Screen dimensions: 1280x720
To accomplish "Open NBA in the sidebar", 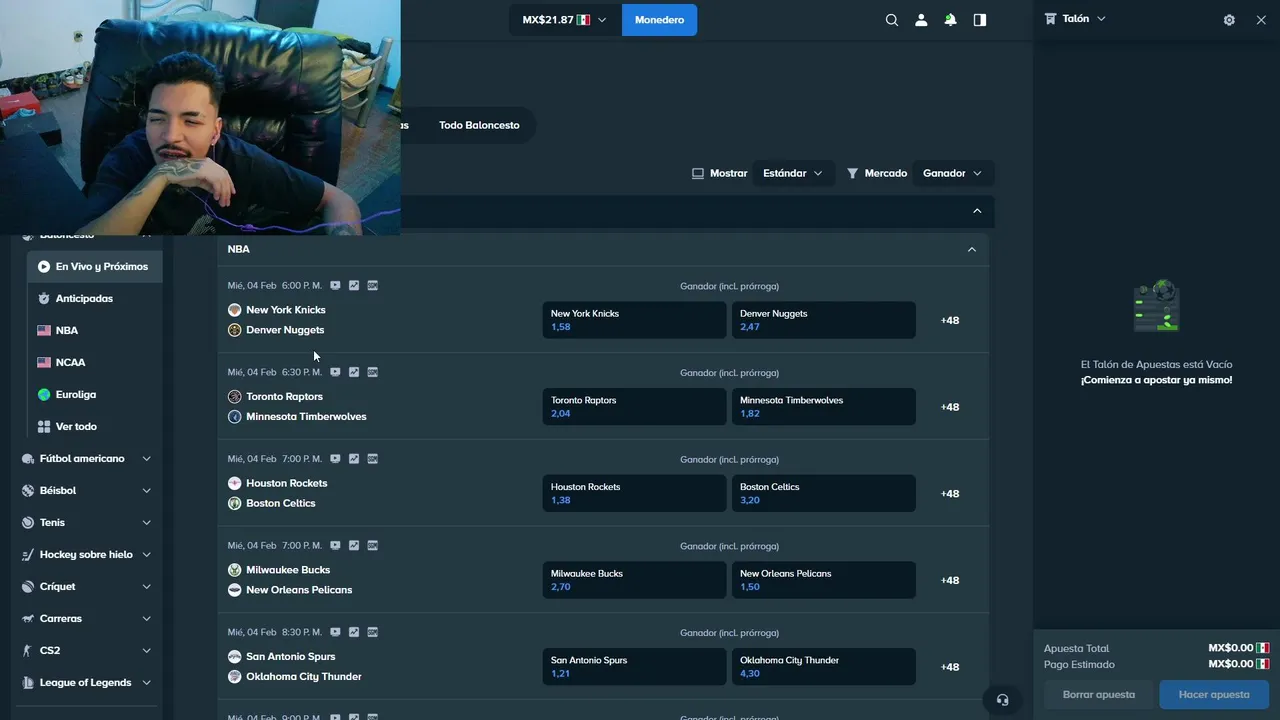I will pos(94,331).
